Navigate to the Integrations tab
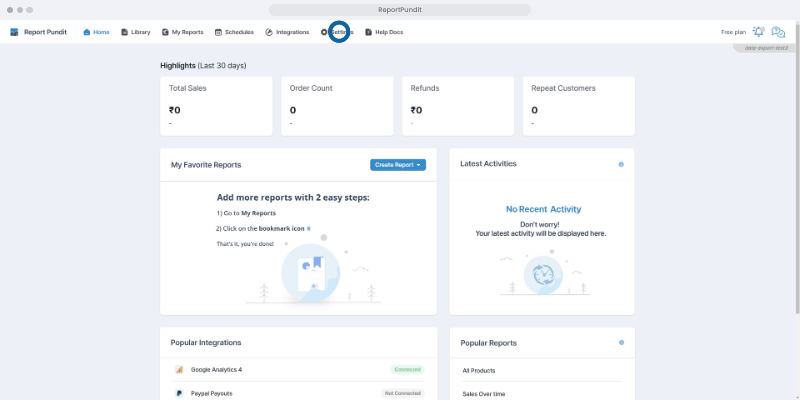The width and height of the screenshot is (800, 400). point(287,32)
